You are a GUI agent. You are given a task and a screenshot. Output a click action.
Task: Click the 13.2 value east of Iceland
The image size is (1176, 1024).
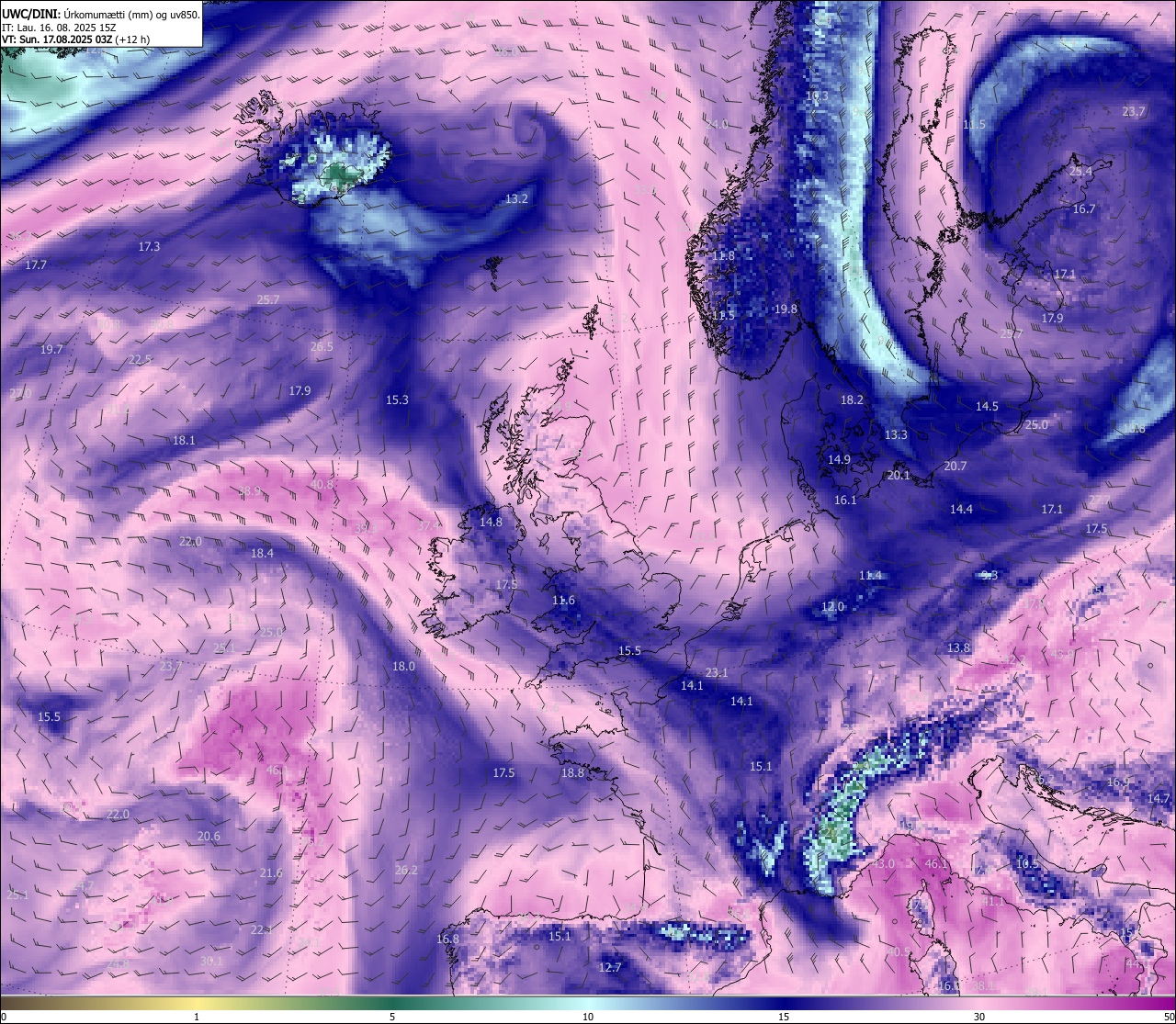[x=517, y=199]
